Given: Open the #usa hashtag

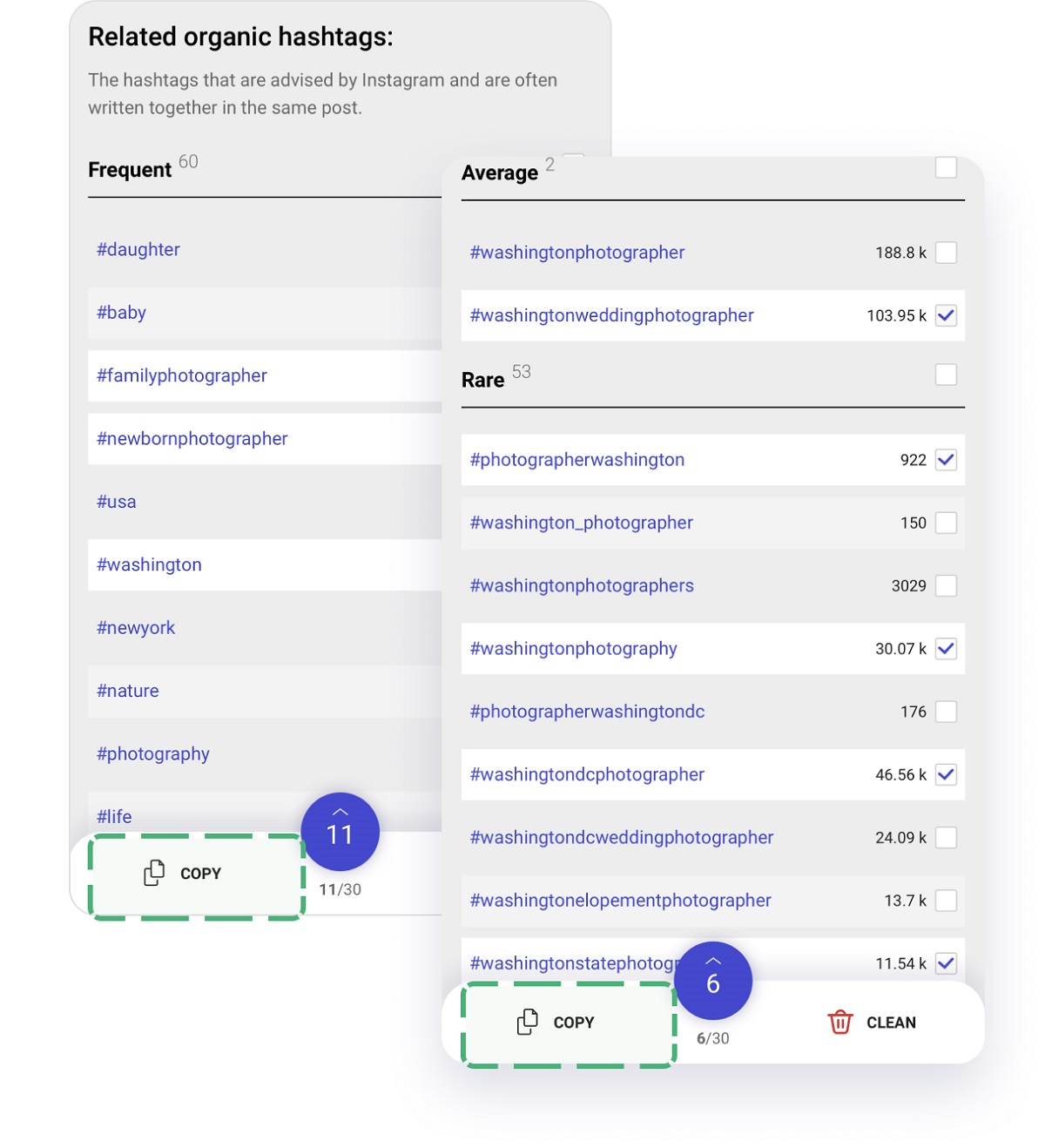Looking at the screenshot, I should (x=116, y=502).
